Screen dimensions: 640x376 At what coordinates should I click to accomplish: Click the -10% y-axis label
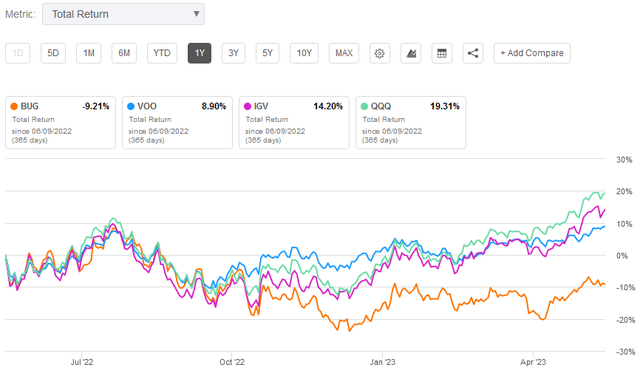[x=625, y=288]
